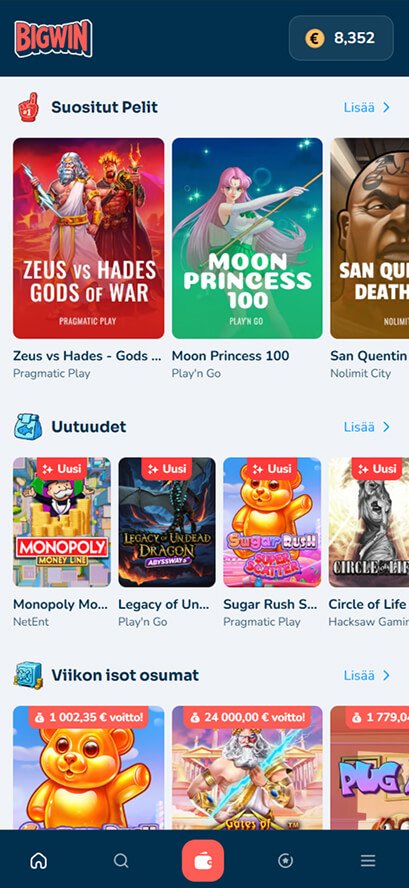Expand Viikon isot osumat via Lisää
The image size is (409, 888).
coord(367,675)
